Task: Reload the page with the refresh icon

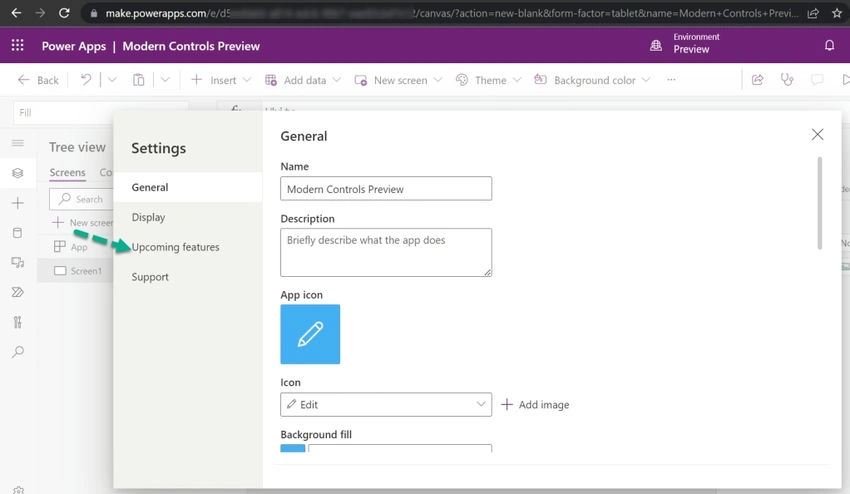Action: 64,13
